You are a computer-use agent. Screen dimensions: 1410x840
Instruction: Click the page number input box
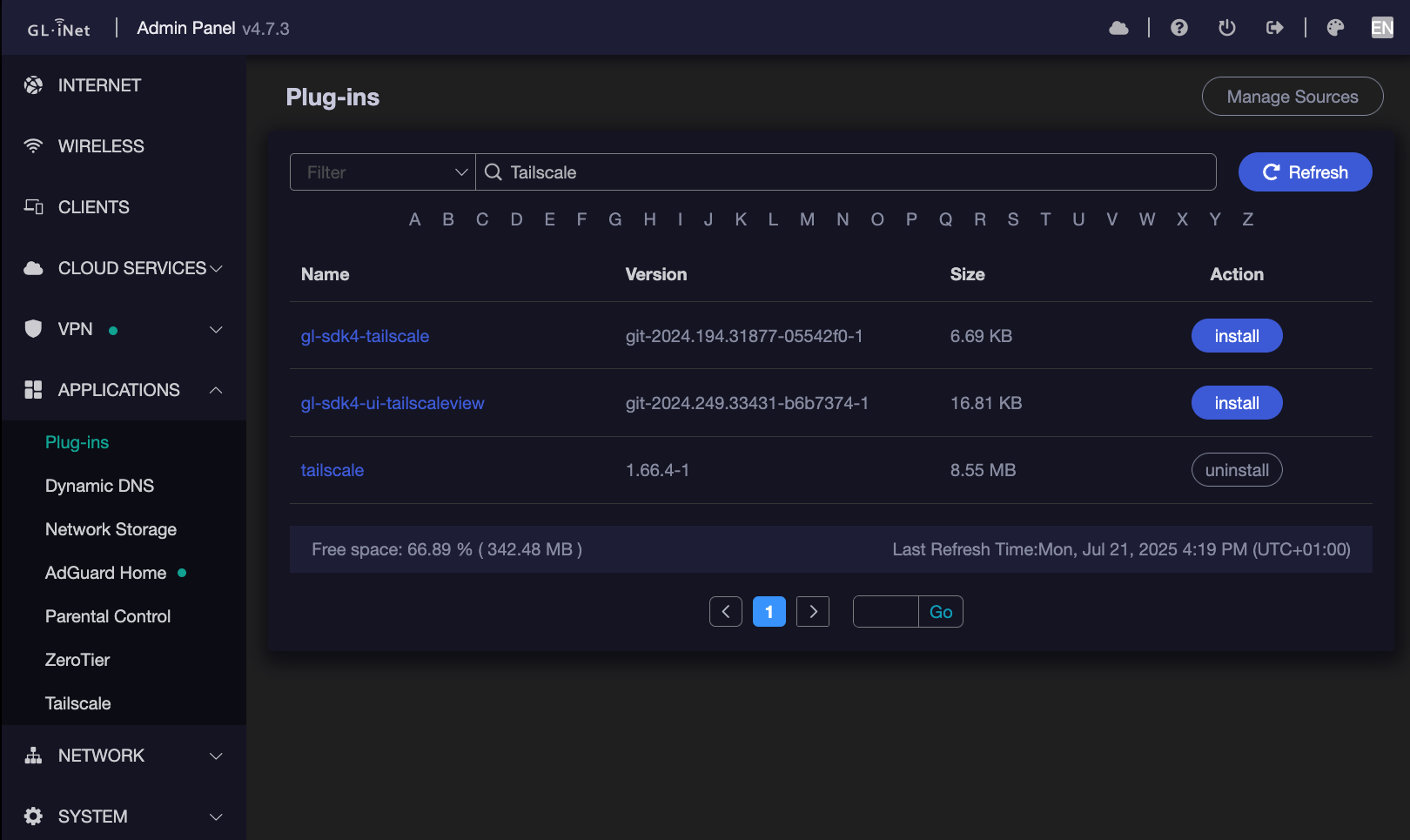[886, 612]
